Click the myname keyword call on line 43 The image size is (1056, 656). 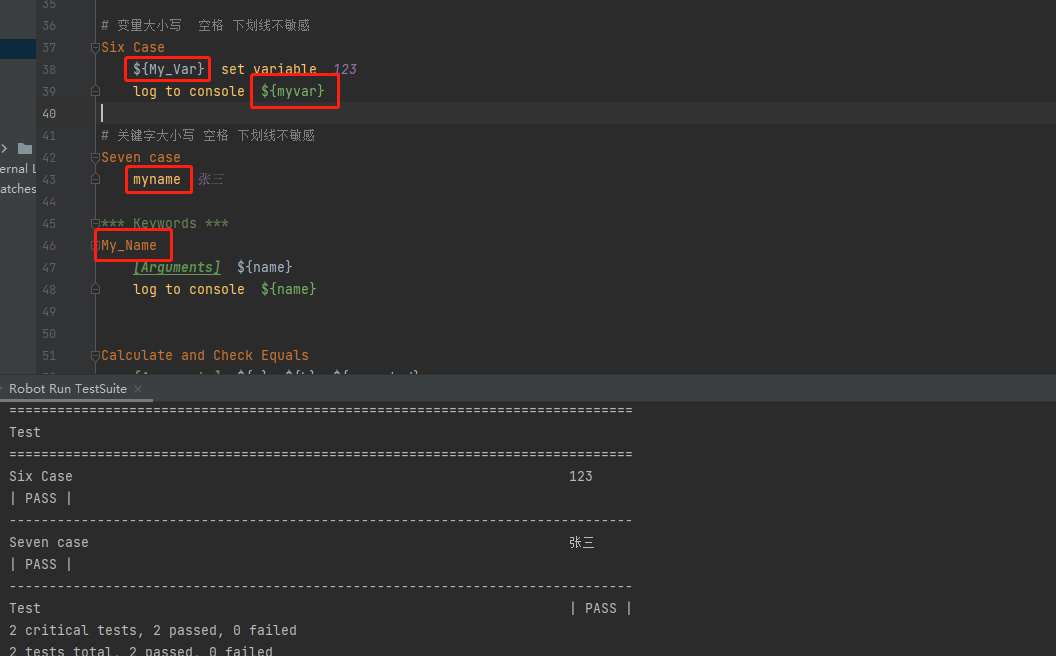point(157,179)
